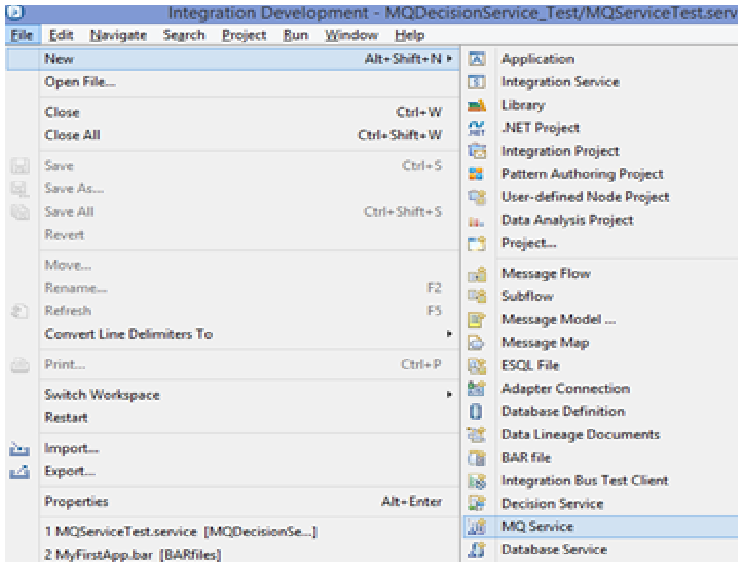Choose Adapter Connection label in submenu

coord(566,388)
